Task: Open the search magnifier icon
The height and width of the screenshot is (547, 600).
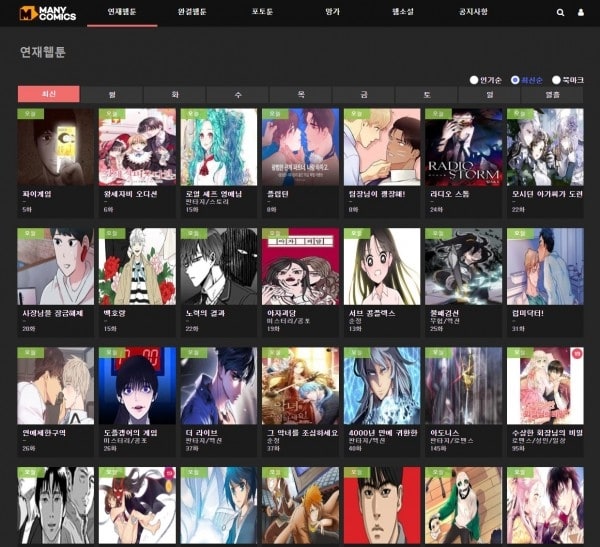Action: (x=560, y=12)
